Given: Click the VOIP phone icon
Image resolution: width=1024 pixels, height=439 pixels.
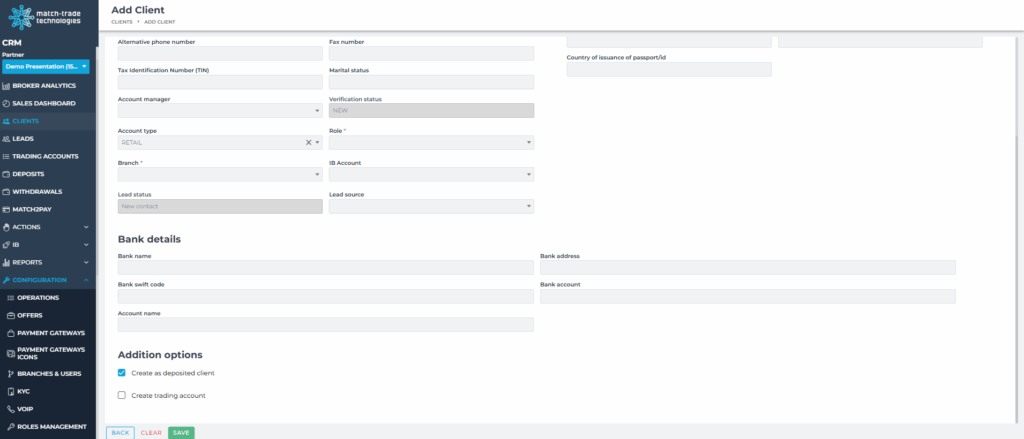Looking at the screenshot, I should point(9,409).
